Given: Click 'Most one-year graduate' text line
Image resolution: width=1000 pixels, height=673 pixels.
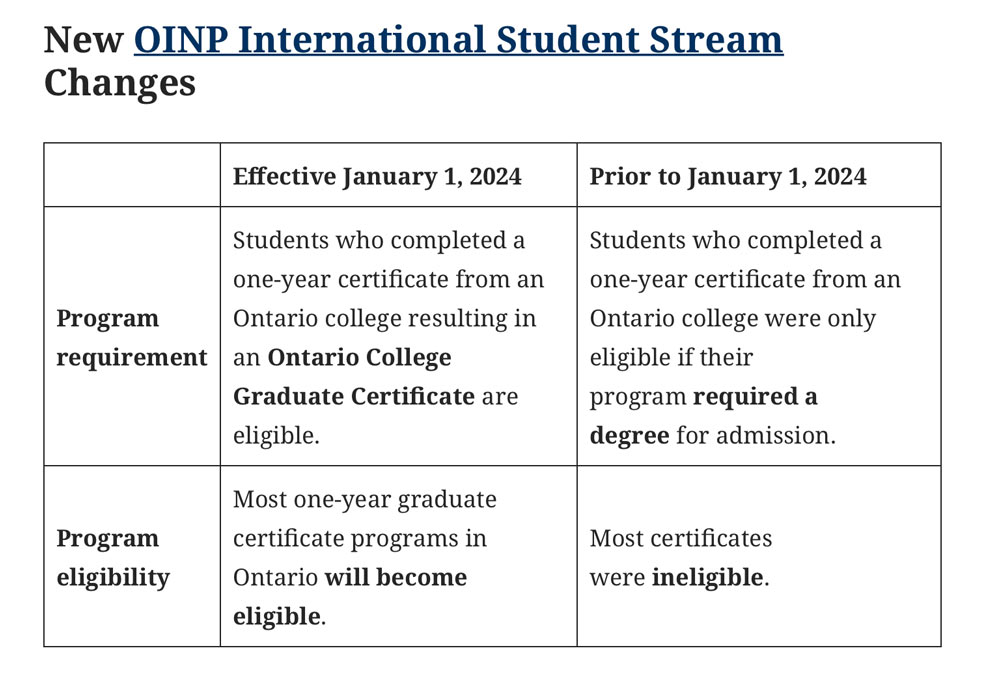Looking at the screenshot, I should pos(364,499).
